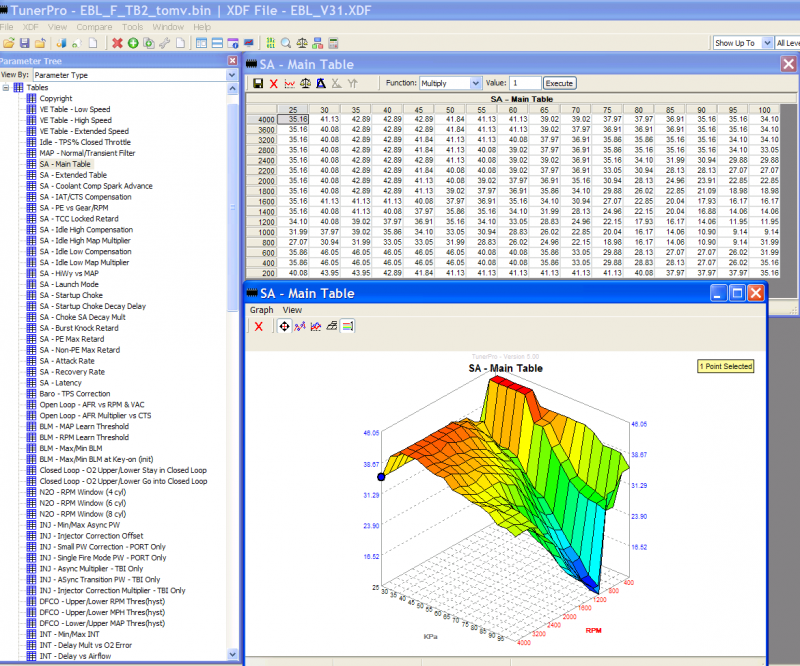Select N2O - RPM Window (6 cyl)

[83, 503]
